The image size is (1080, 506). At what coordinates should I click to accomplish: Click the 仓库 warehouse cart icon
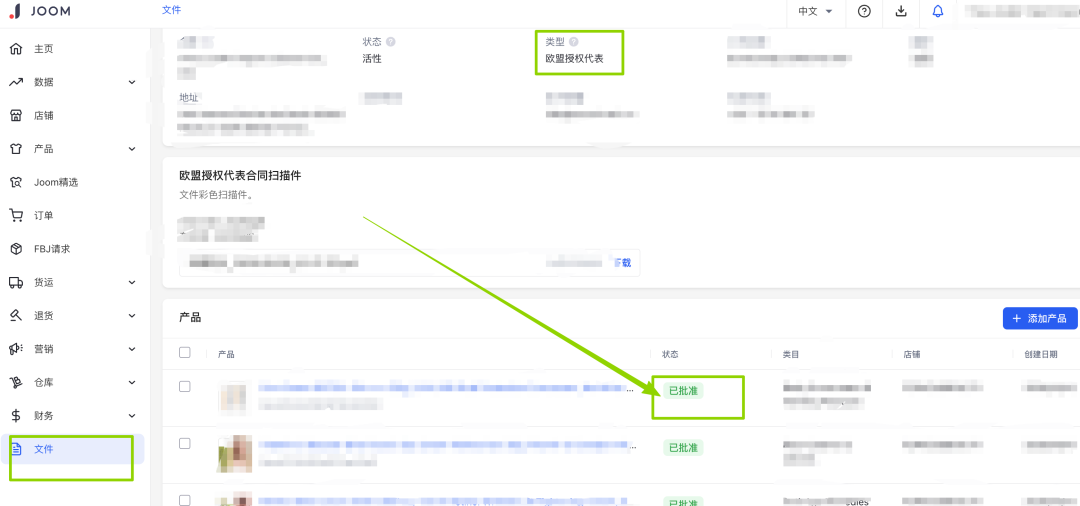16,382
